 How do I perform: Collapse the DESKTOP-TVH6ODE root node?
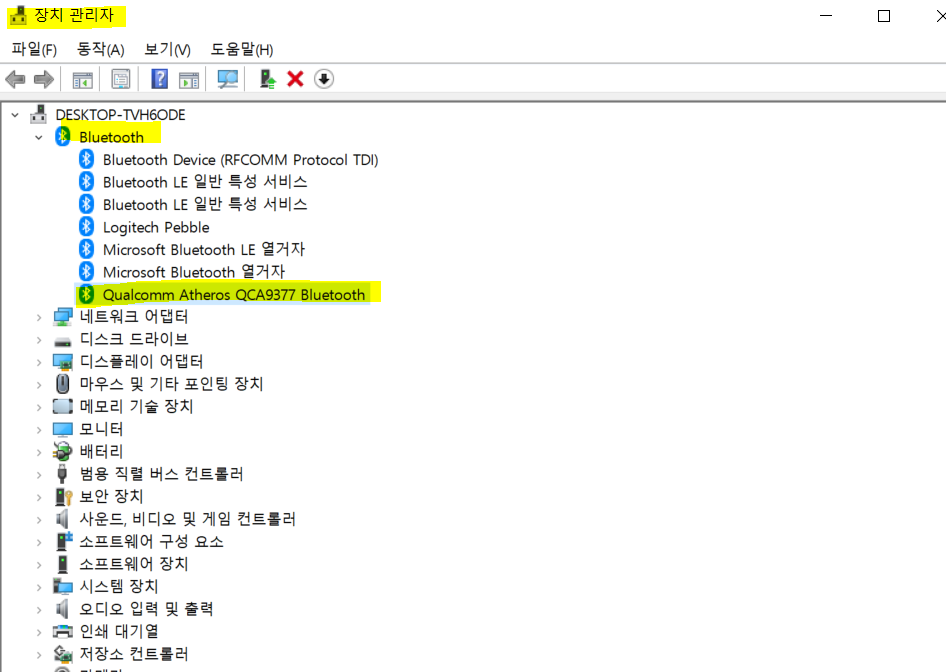click(15, 115)
